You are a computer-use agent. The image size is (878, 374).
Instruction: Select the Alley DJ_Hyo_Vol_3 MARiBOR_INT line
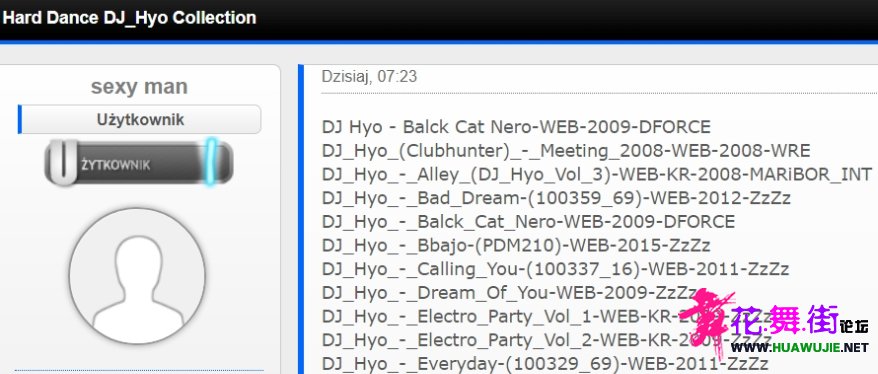[597, 174]
